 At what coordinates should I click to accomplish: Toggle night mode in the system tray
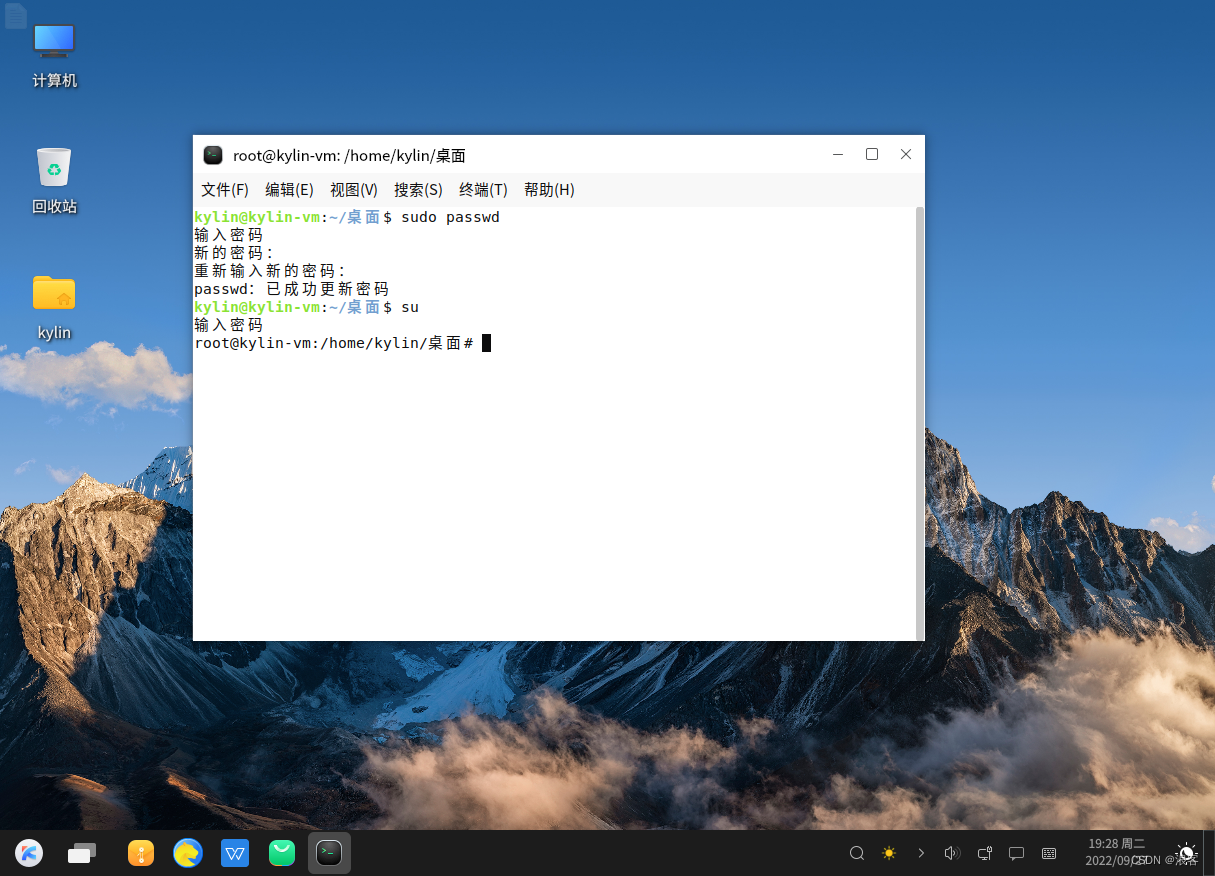1186,853
